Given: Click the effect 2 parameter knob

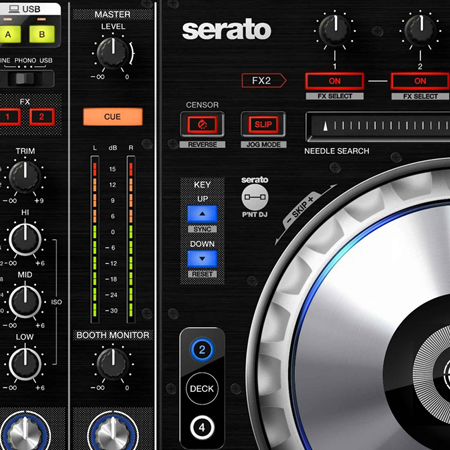Looking at the screenshot, I should 420,30.
